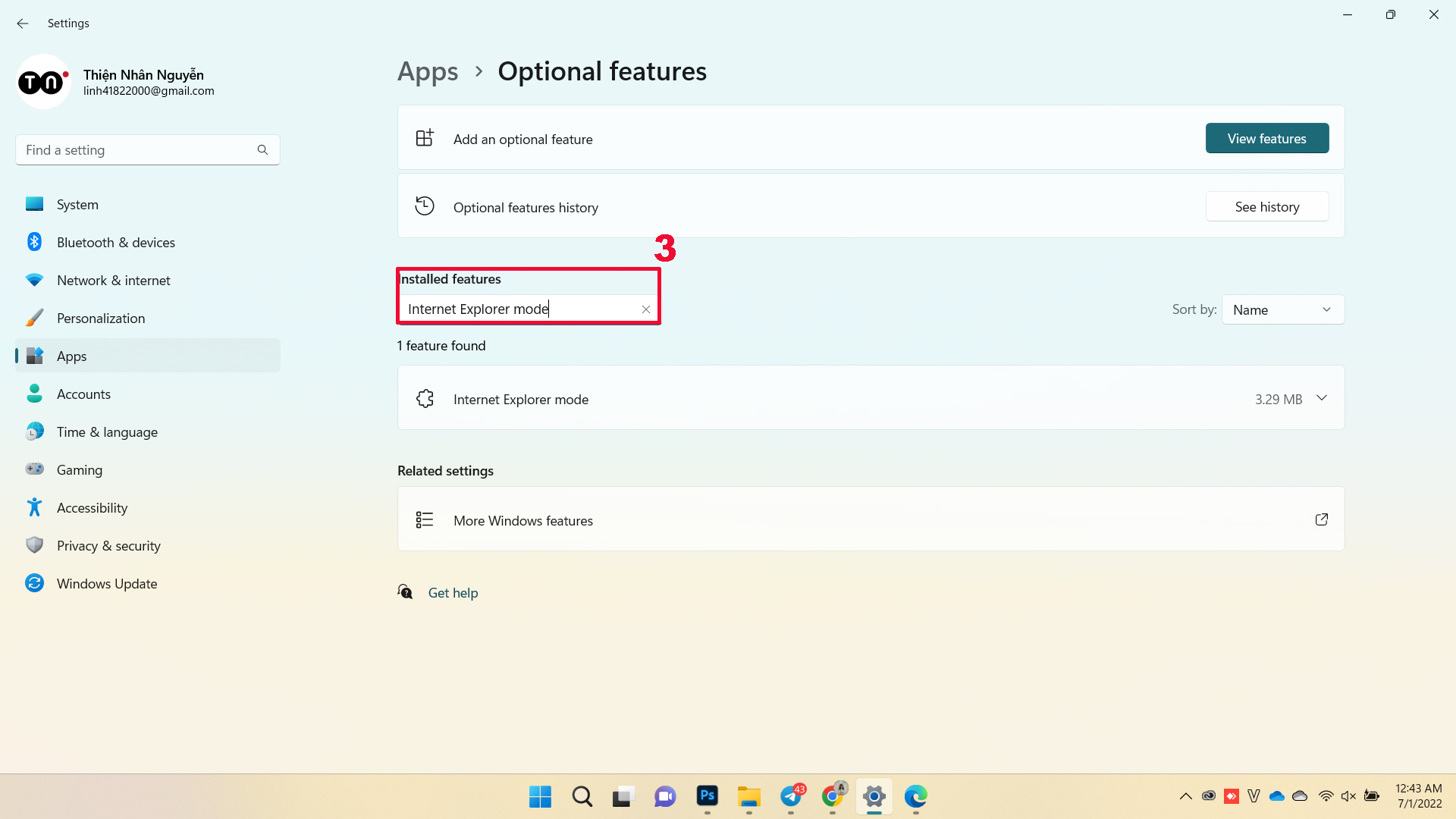Open Network & internet settings
Viewport: 1456px width, 819px height.
(x=148, y=280)
